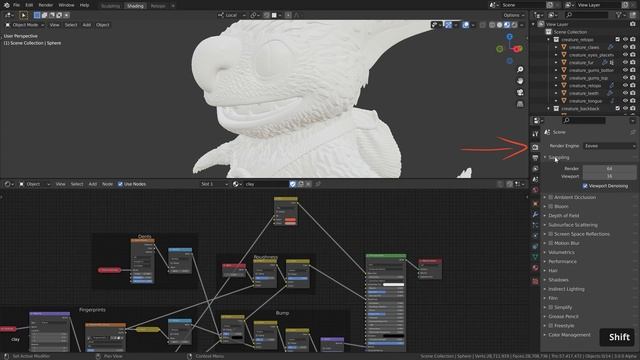640x360 pixels.
Task: Open the View Layer properties tab icon
Action: coord(535,169)
